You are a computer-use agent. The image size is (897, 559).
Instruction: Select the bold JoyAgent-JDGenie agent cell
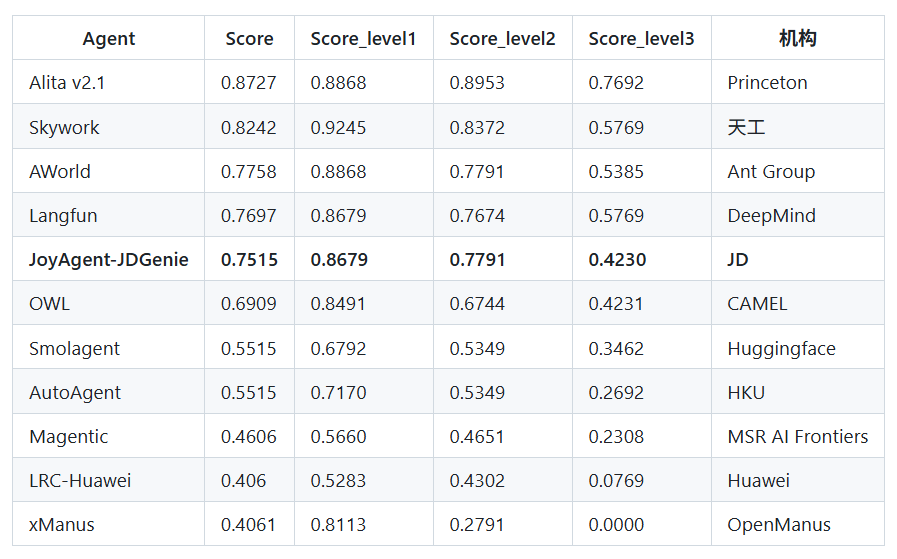[x=109, y=259]
